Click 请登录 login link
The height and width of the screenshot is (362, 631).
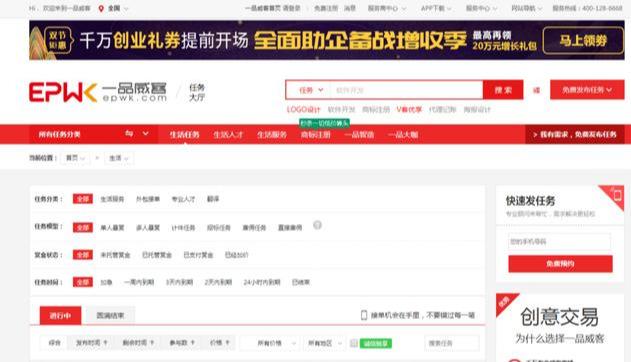pos(292,8)
